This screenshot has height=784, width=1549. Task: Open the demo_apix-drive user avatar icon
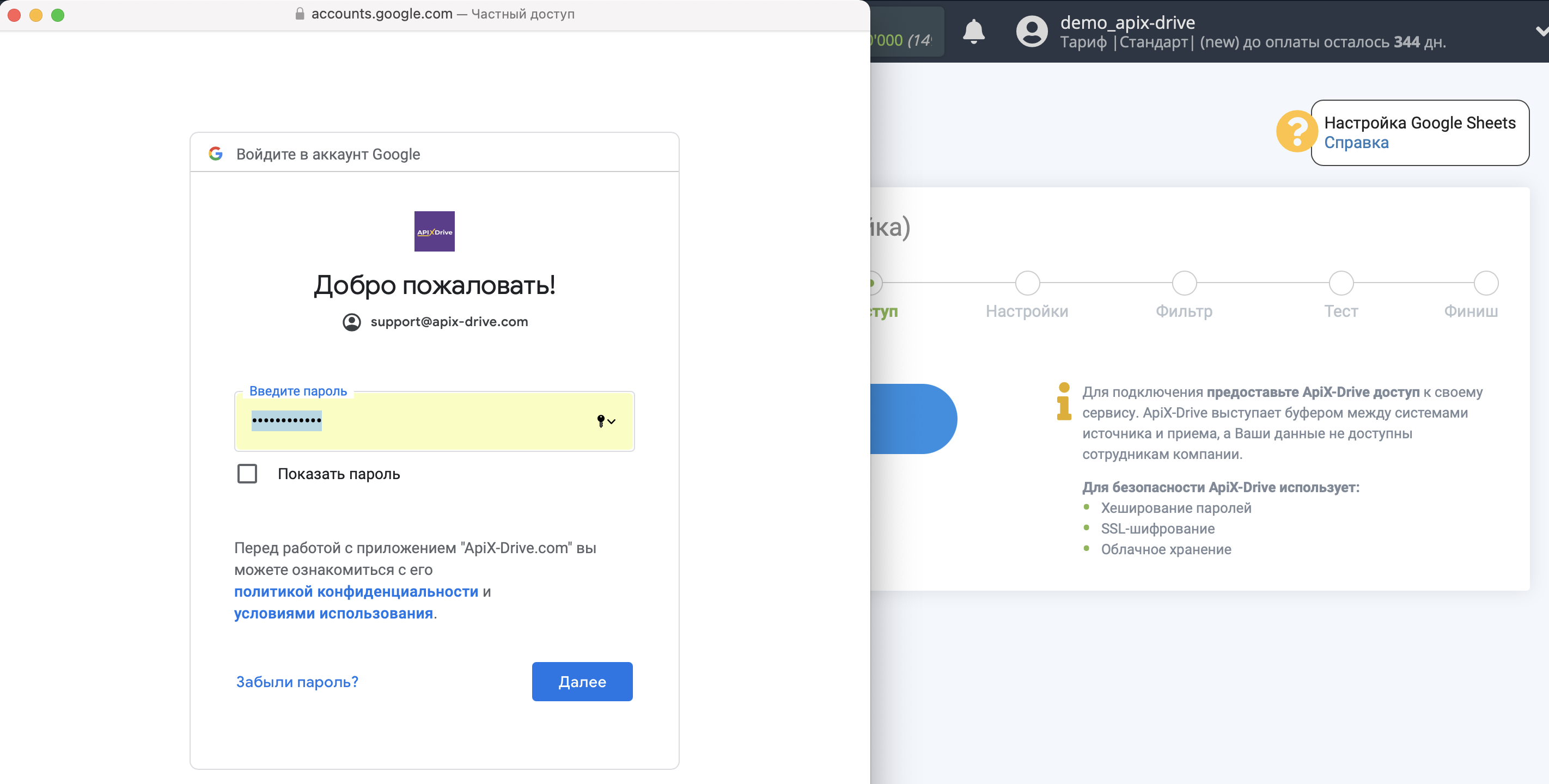tap(1032, 31)
